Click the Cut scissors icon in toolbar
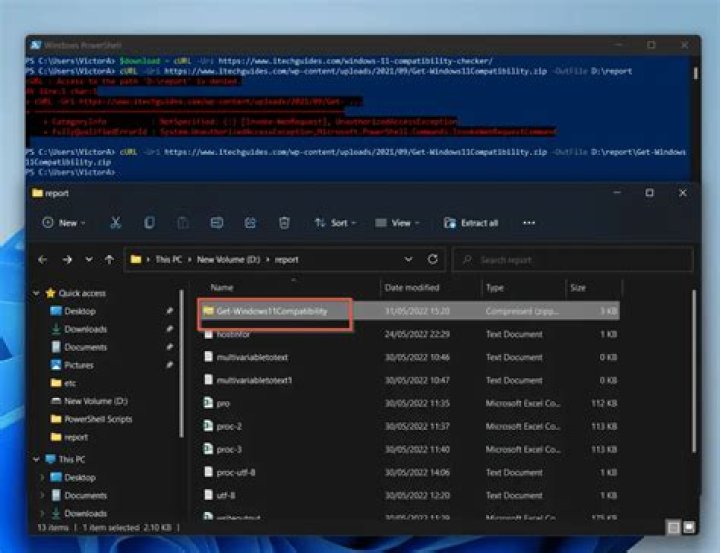The width and height of the screenshot is (720, 553). 116,223
